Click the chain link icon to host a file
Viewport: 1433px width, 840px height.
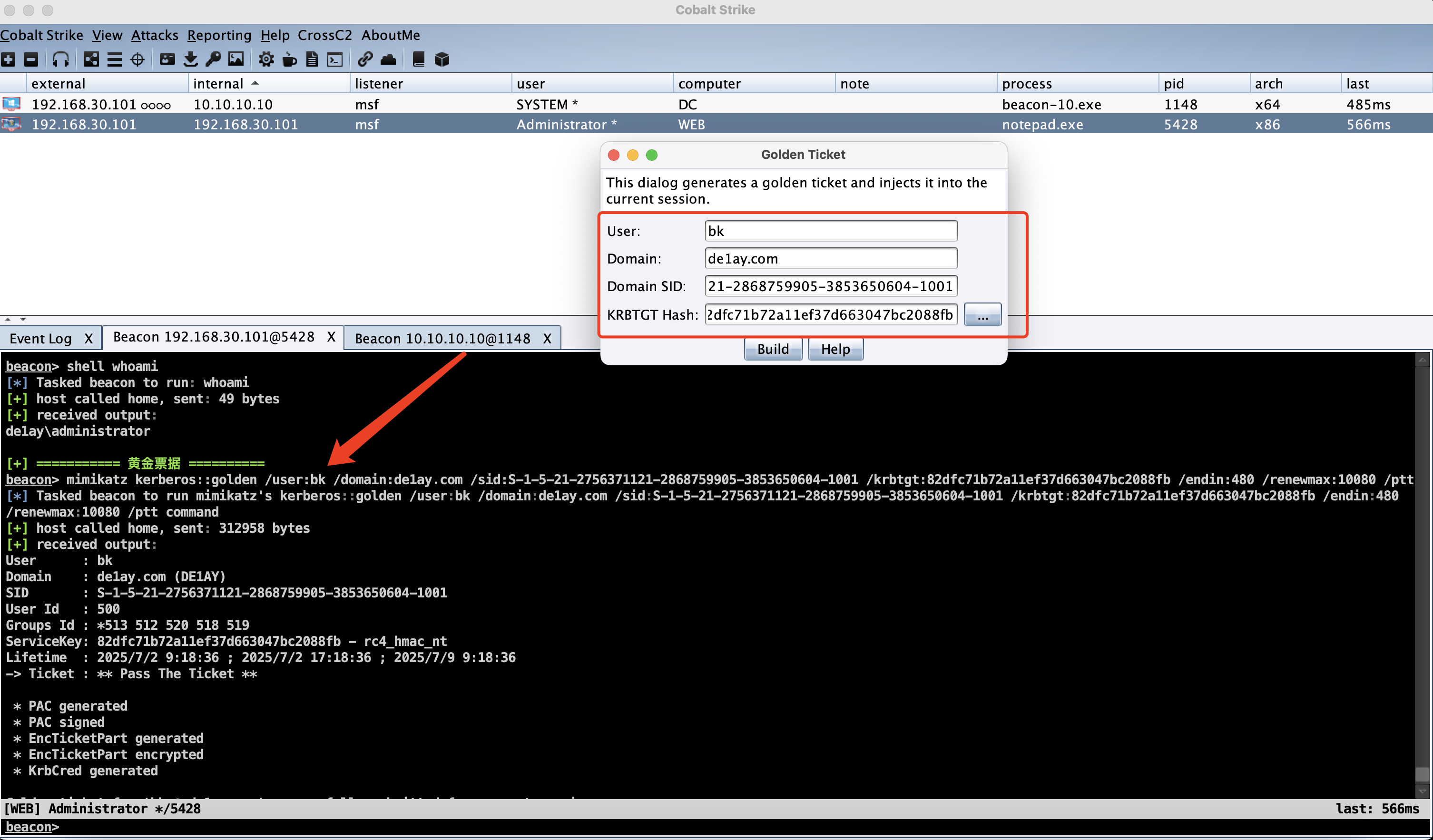click(x=364, y=59)
